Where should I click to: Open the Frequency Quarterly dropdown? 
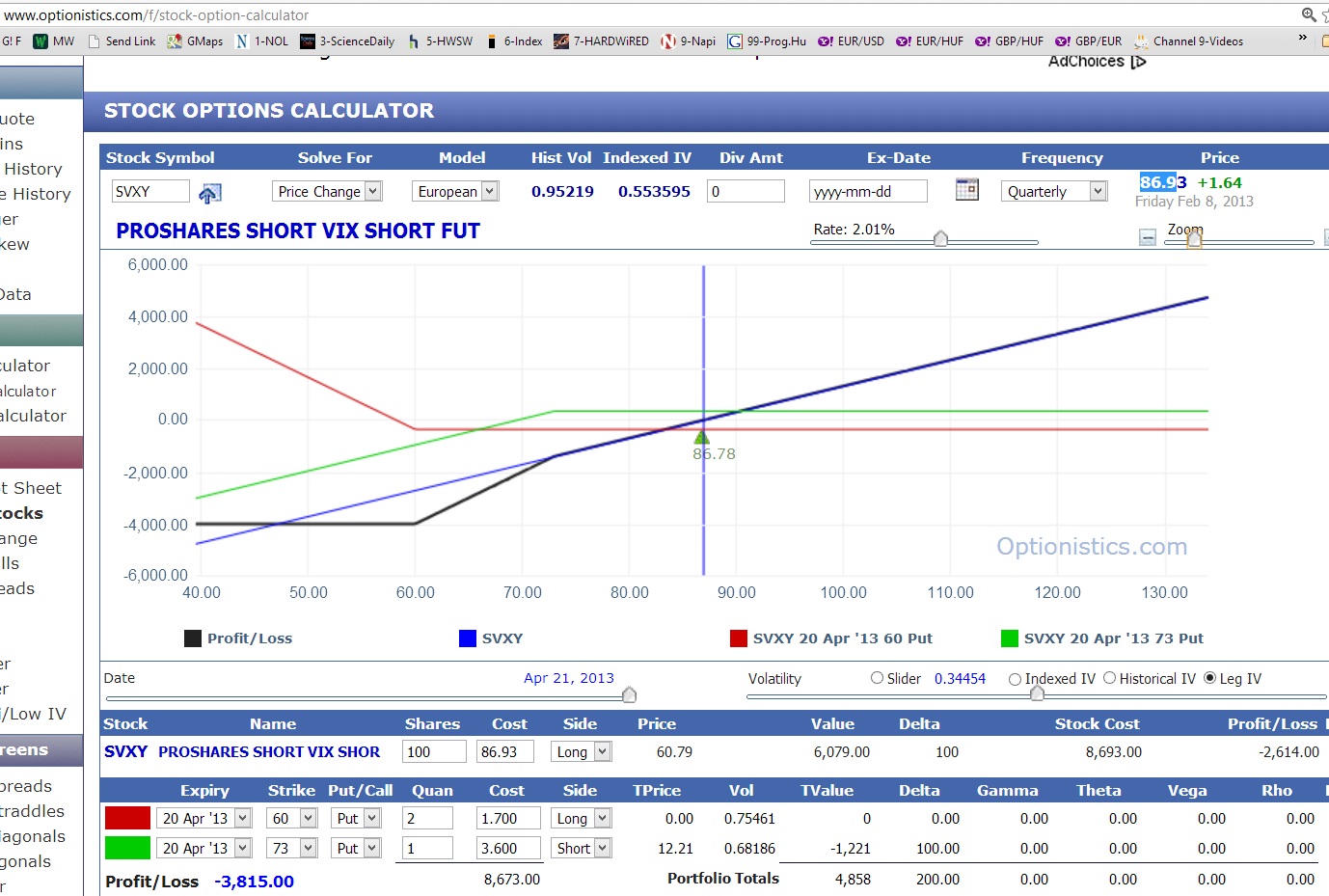point(1054,191)
